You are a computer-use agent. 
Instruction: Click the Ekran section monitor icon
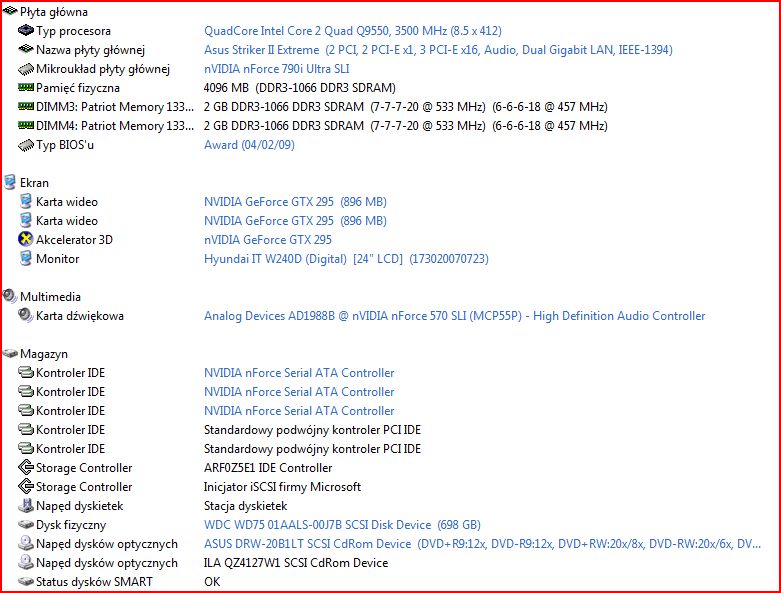[x=10, y=183]
